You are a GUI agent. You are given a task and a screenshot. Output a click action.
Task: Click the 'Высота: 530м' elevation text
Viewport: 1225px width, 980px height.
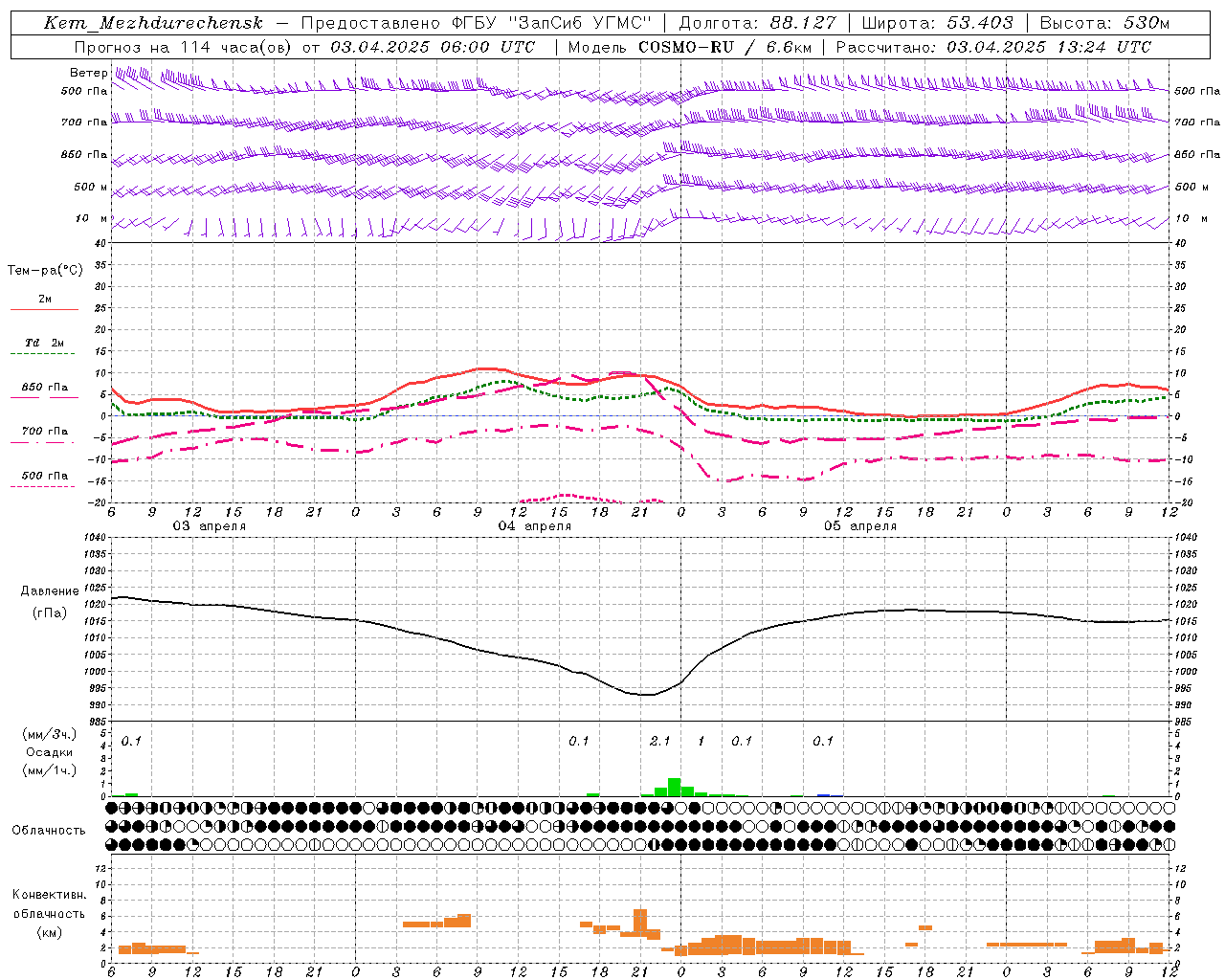point(1103,23)
